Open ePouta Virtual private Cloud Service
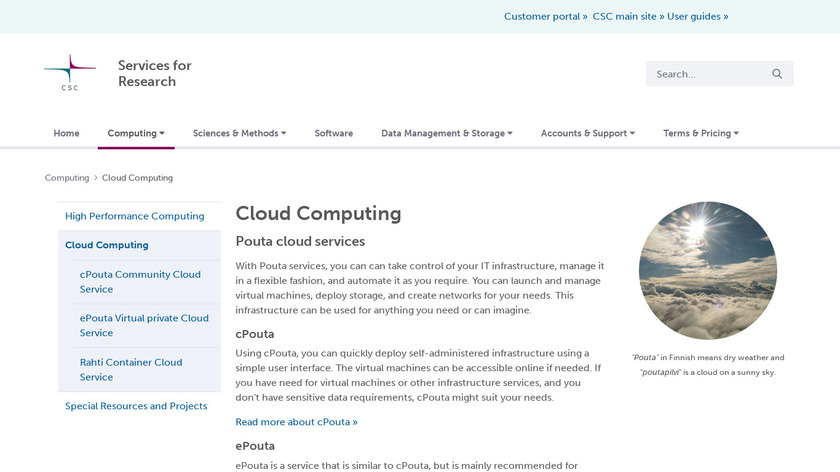 (x=144, y=325)
